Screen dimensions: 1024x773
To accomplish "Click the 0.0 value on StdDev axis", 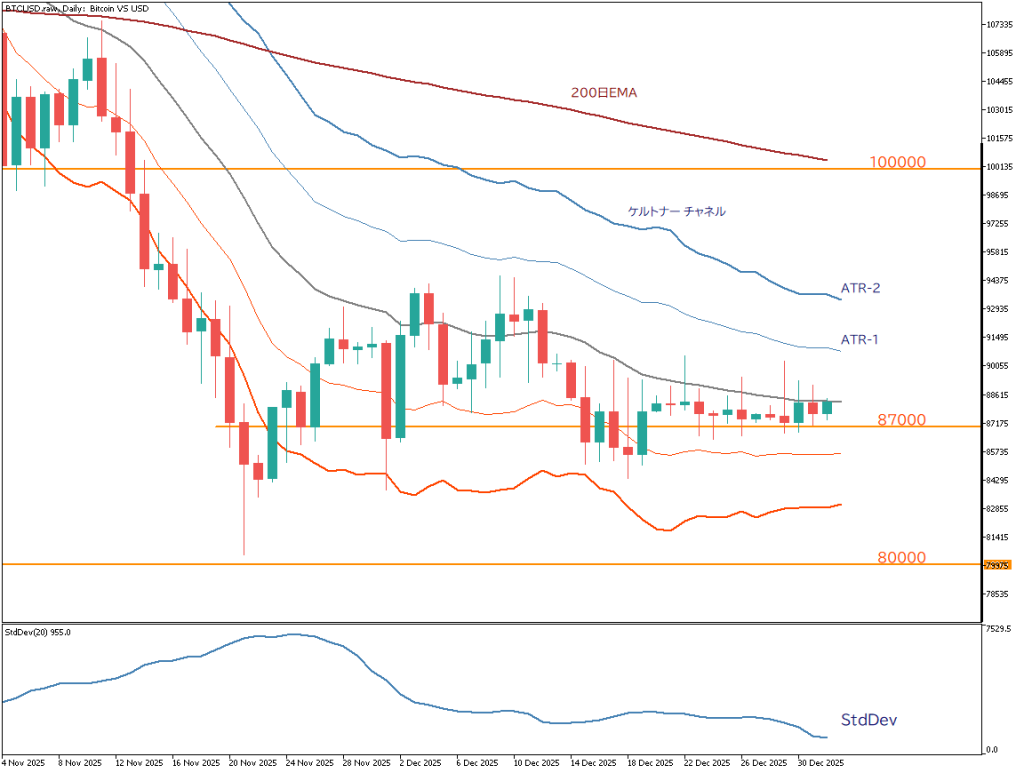I will (993, 749).
